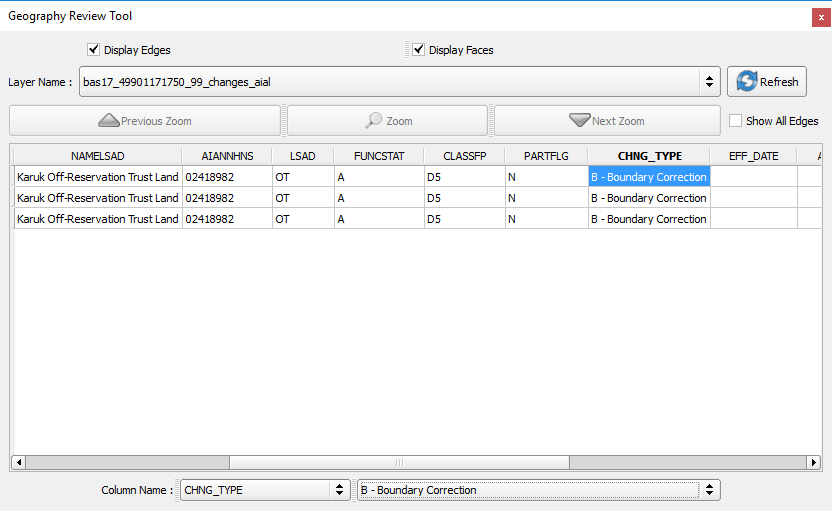
Task: Open the Layer Name dropdown
Action: click(400, 82)
